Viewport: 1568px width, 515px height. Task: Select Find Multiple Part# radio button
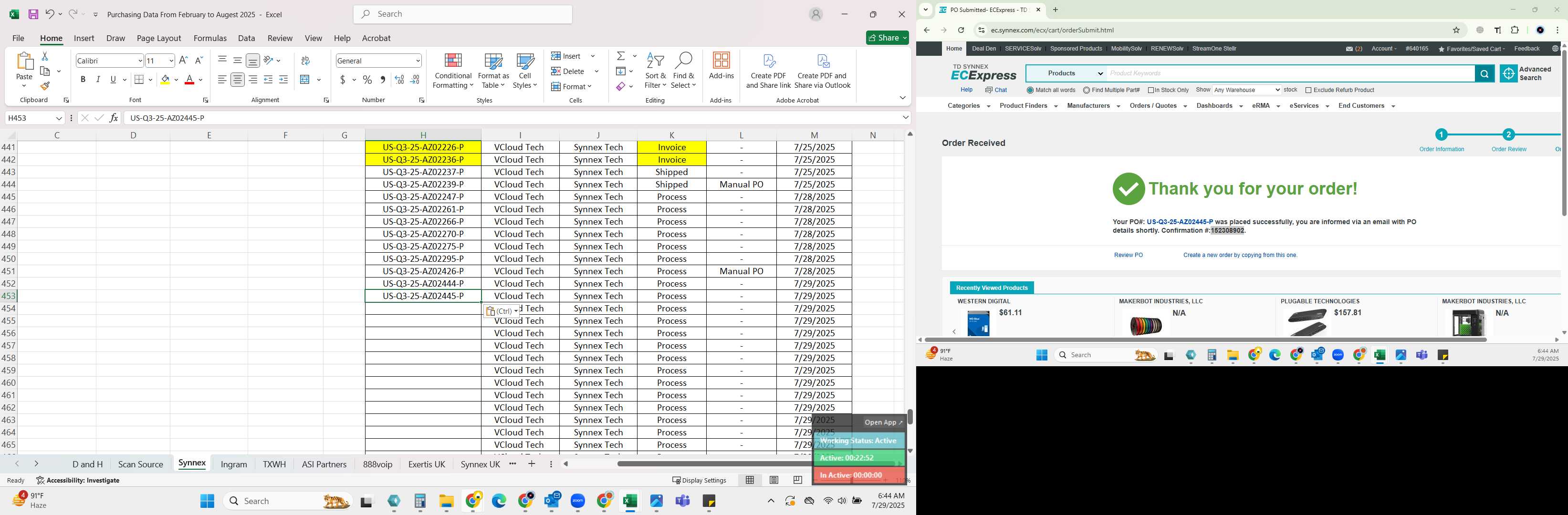(1087, 91)
